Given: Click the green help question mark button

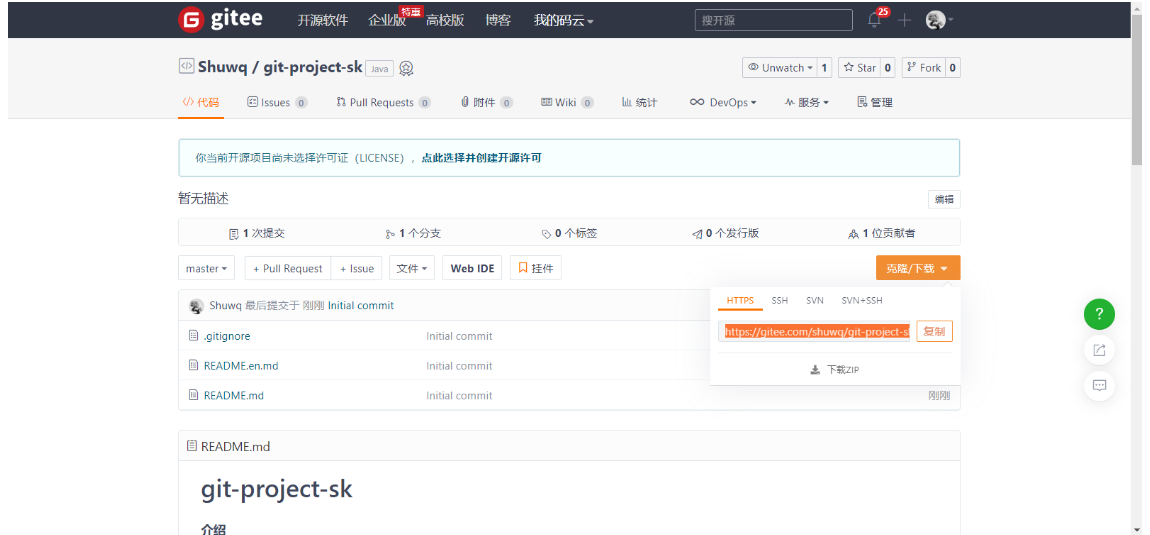Looking at the screenshot, I should (x=1099, y=315).
